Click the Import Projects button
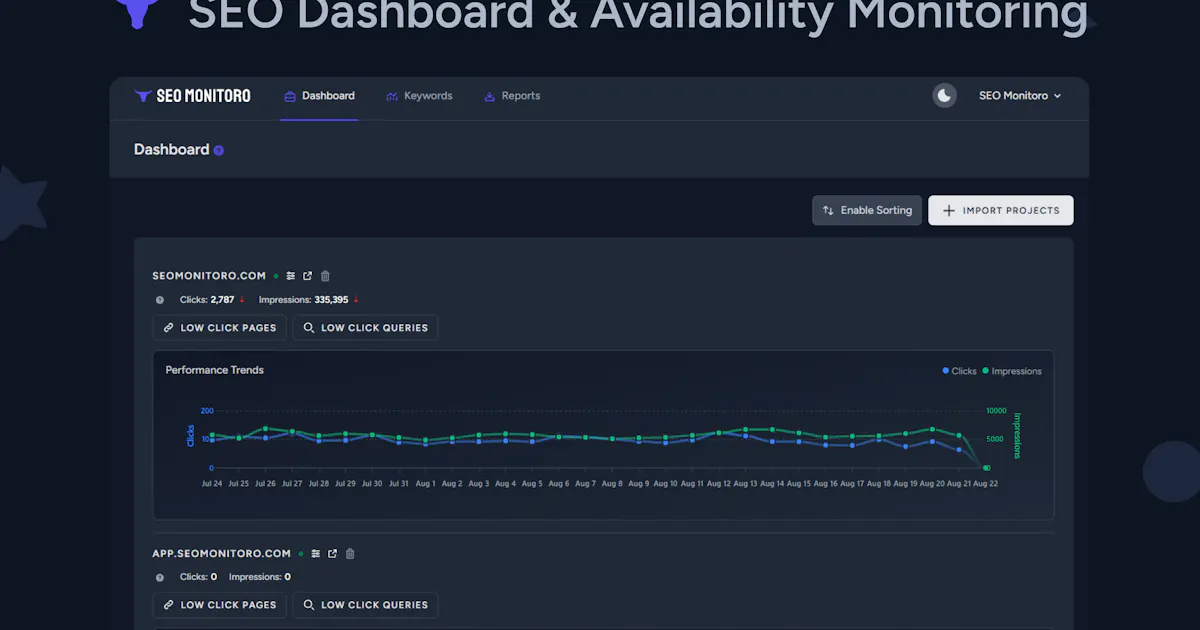This screenshot has height=630, width=1200. (x=1001, y=210)
